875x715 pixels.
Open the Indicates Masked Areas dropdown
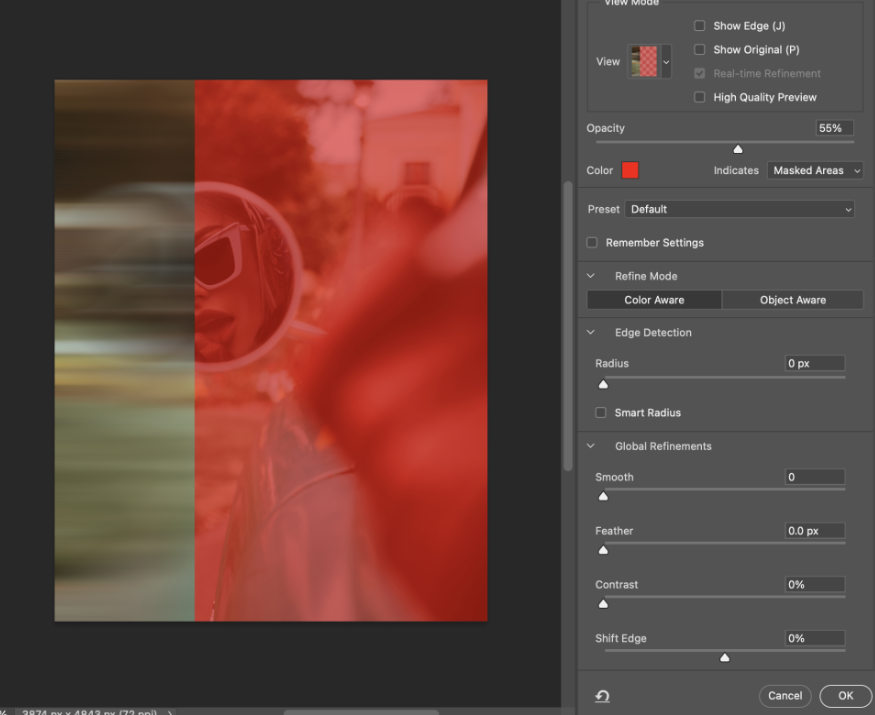815,170
